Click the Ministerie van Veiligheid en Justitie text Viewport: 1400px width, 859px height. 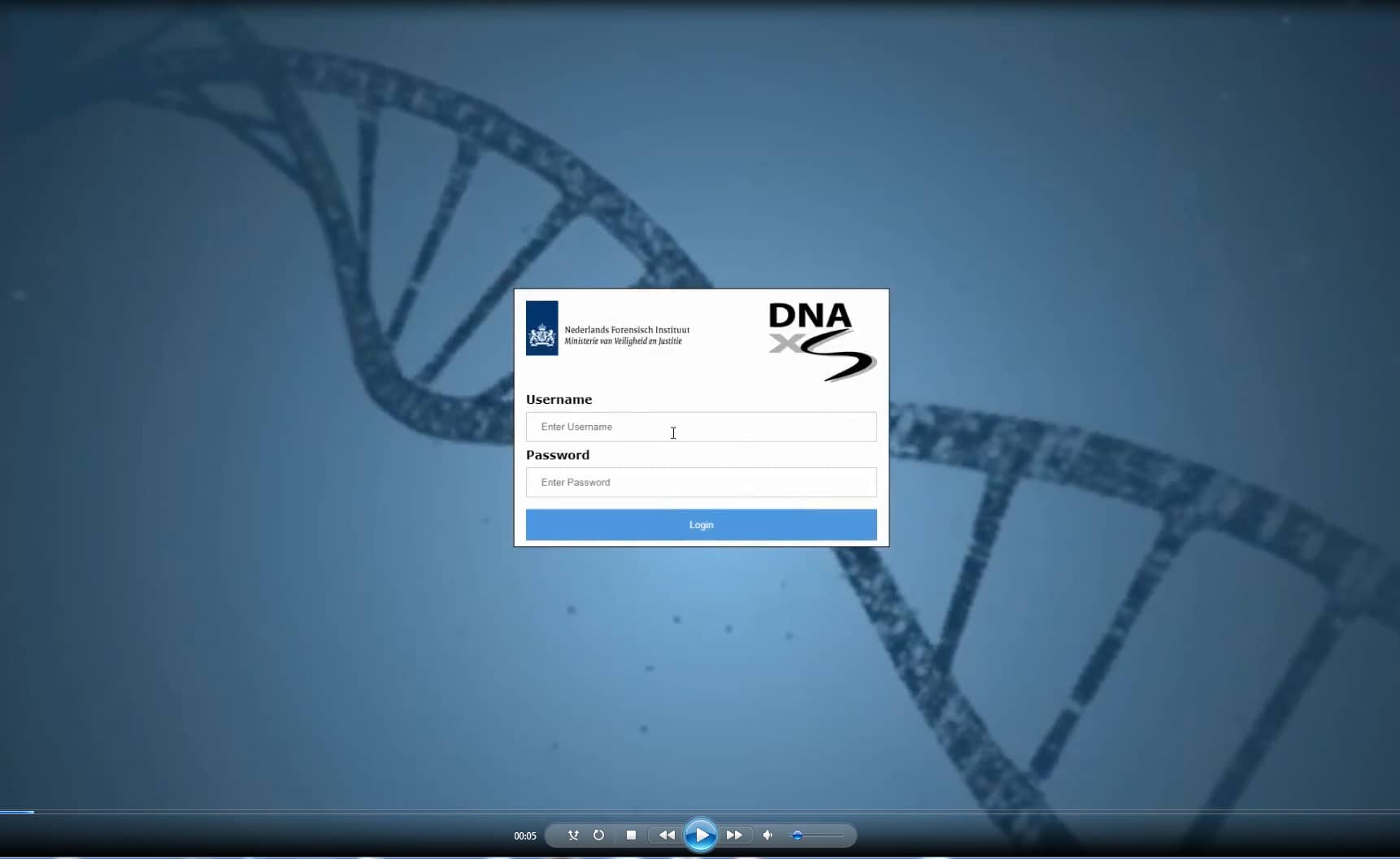(623, 341)
